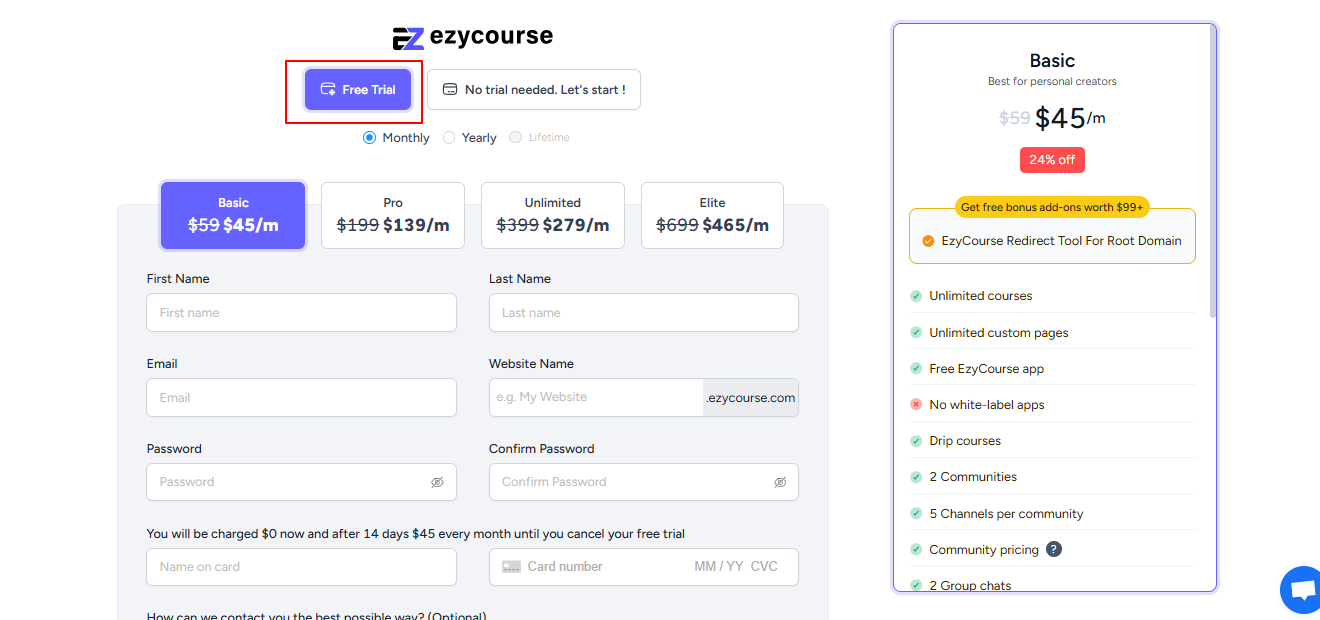The height and width of the screenshot is (620, 1320).
Task: Click the No trial needed button
Action: click(x=534, y=90)
